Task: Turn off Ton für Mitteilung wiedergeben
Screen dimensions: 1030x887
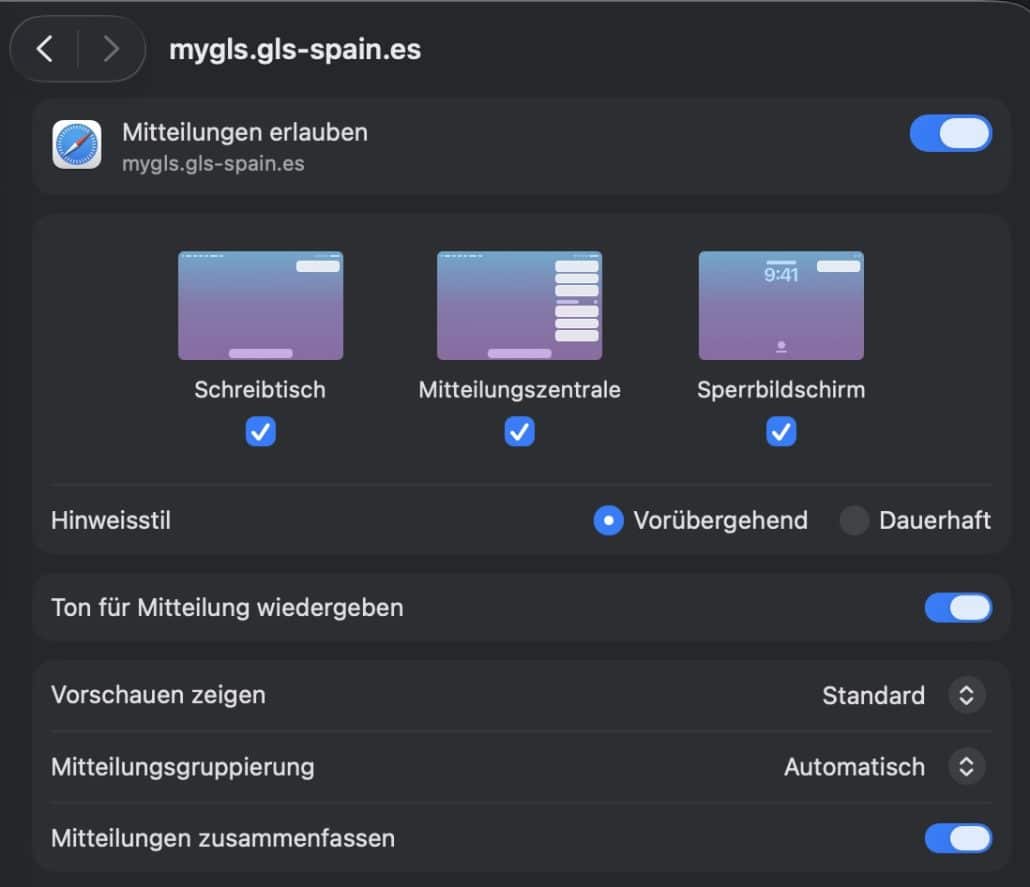Action: pyautogui.click(x=958, y=607)
